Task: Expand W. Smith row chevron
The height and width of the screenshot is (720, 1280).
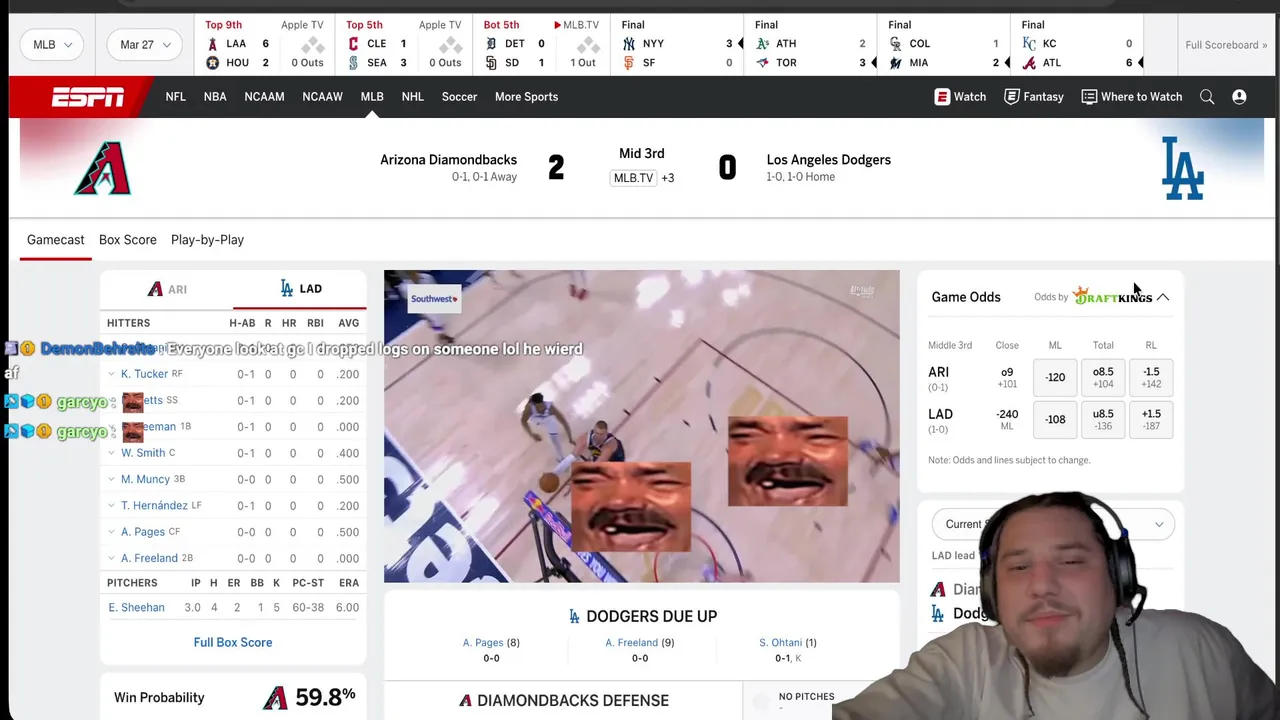Action: [111, 453]
